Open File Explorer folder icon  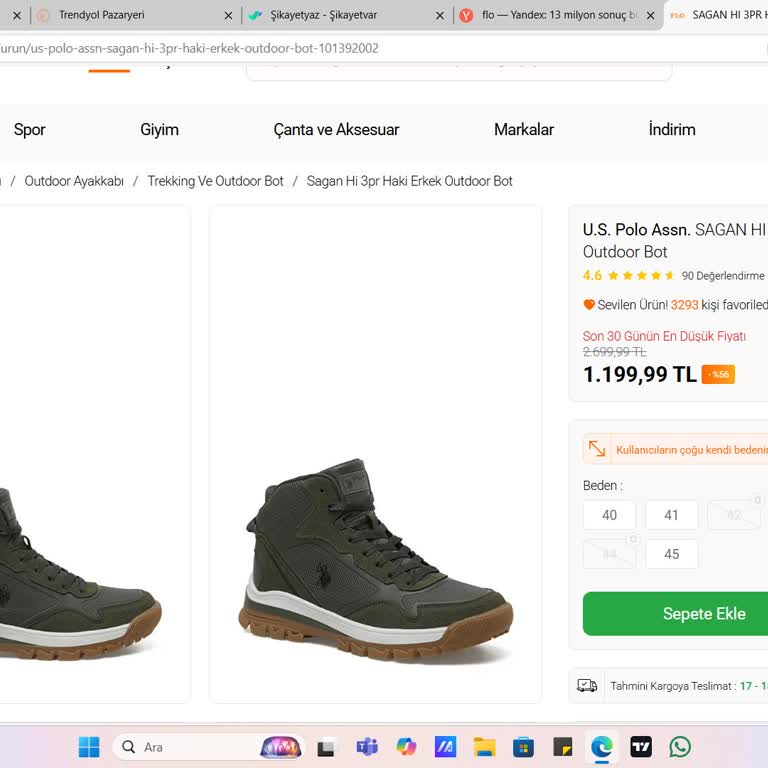(484, 747)
